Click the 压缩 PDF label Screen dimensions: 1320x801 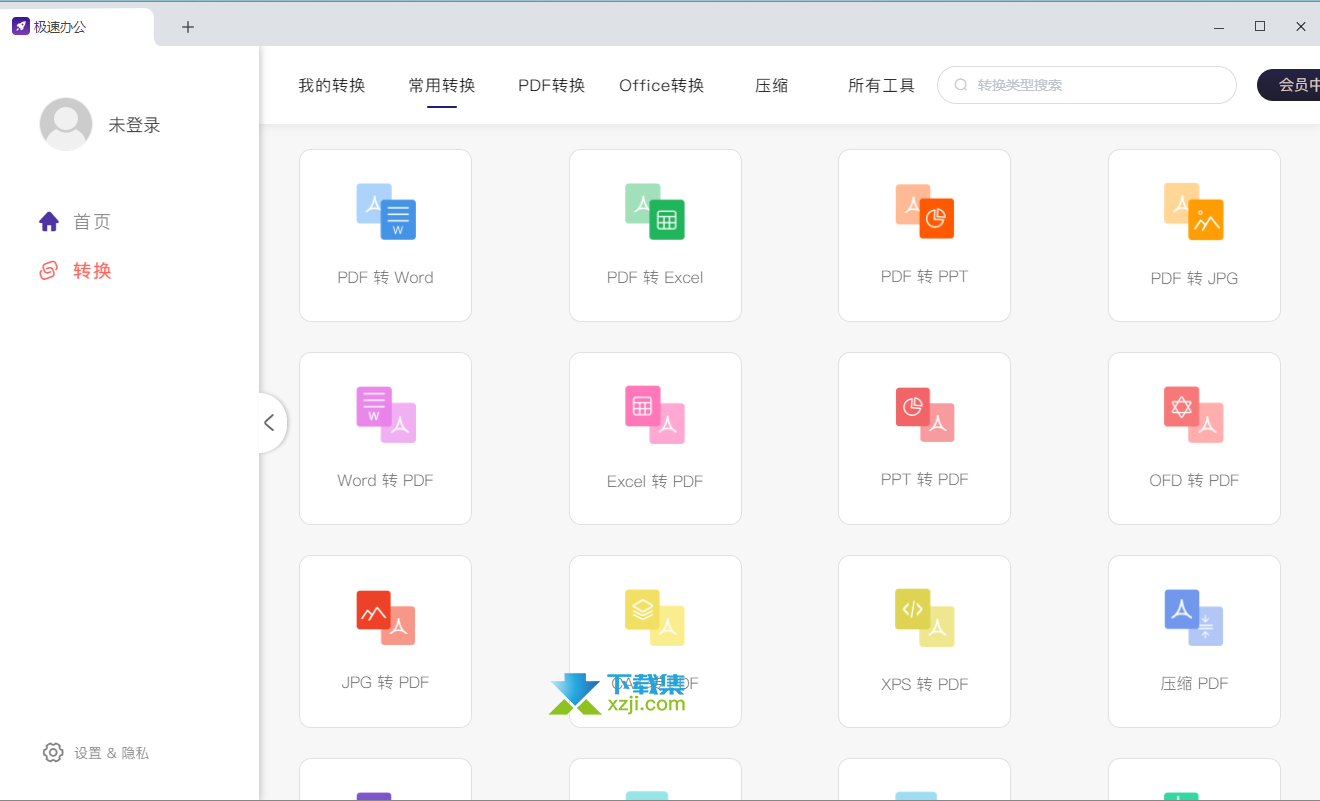pos(1194,683)
